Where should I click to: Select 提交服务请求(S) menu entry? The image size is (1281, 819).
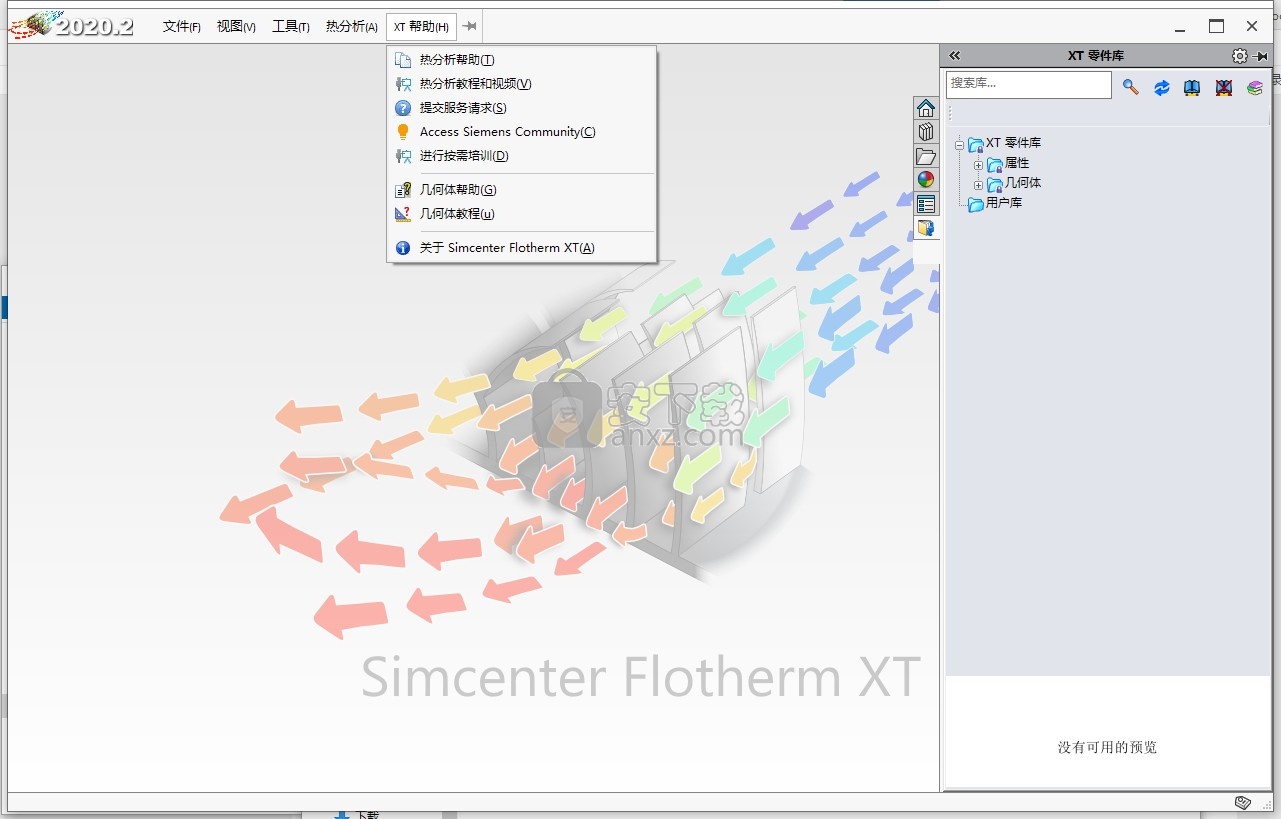click(x=521, y=108)
